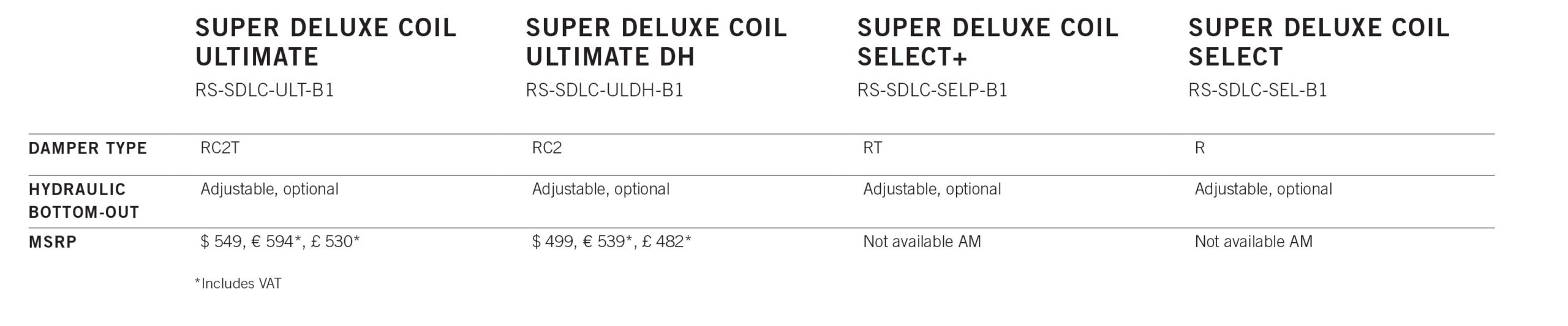Viewport: 1568px width, 326px height.
Task: Select model code RS-SDLC-ULDH-B1
Action: coord(604,91)
